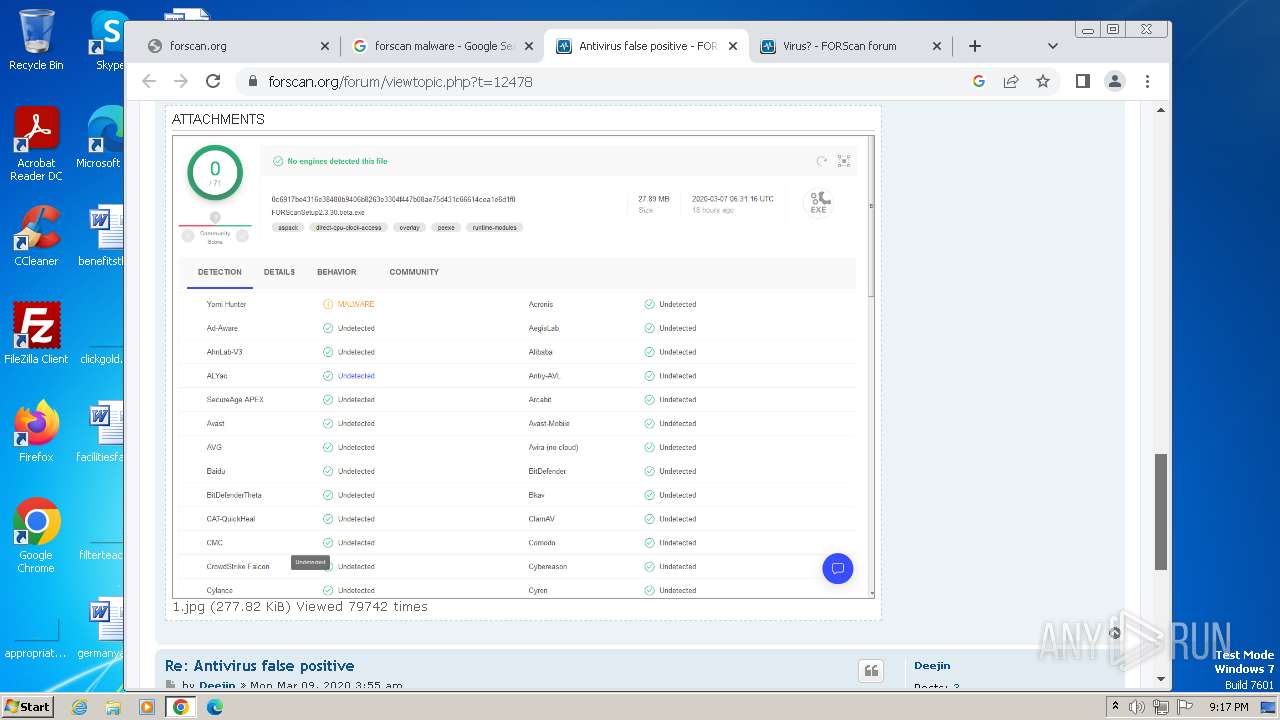The image size is (1280, 720).
Task: Show hidden system tray icons
Action: click(1115, 707)
